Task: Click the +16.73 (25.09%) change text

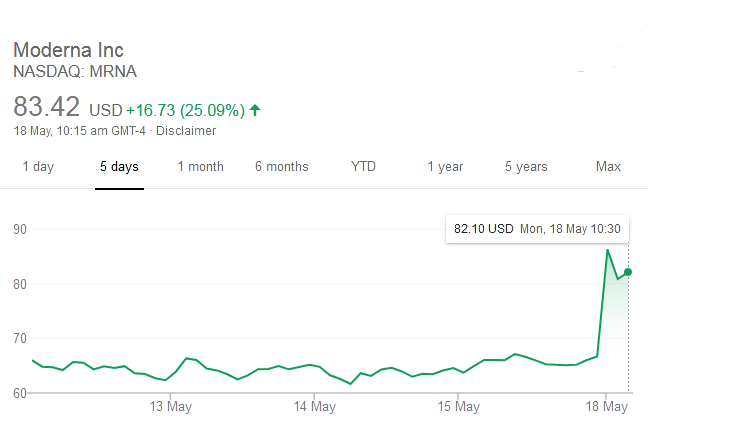Action: tap(185, 110)
